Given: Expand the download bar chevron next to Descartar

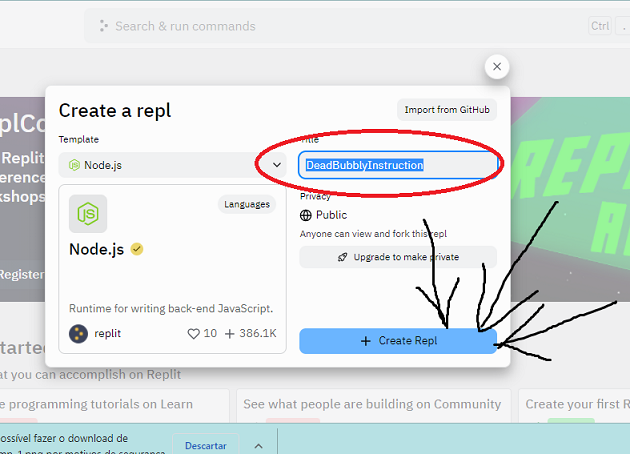Looking at the screenshot, I should pos(257,445).
